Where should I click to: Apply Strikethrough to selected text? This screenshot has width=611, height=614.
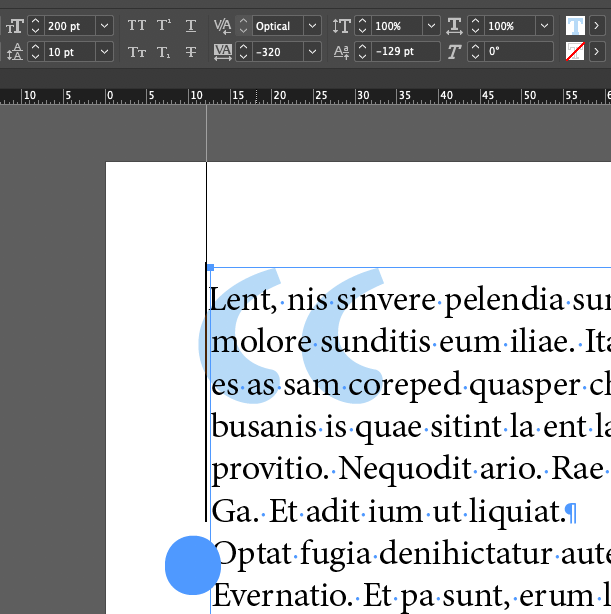[190, 52]
